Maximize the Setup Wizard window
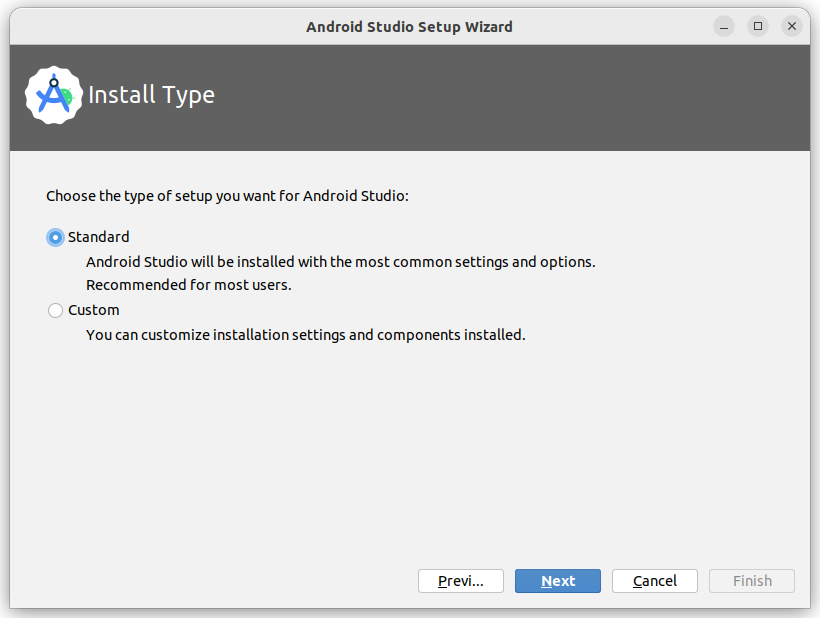Screen dimensions: 820x618 pyautogui.click(x=758, y=26)
